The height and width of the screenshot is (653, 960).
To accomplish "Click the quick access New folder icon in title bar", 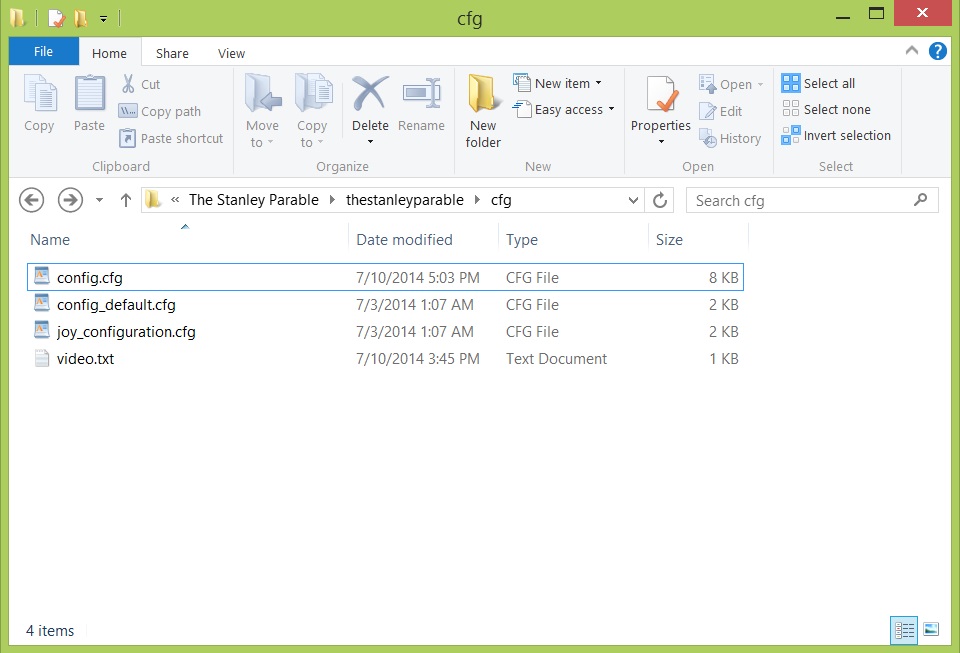I will click(80, 18).
